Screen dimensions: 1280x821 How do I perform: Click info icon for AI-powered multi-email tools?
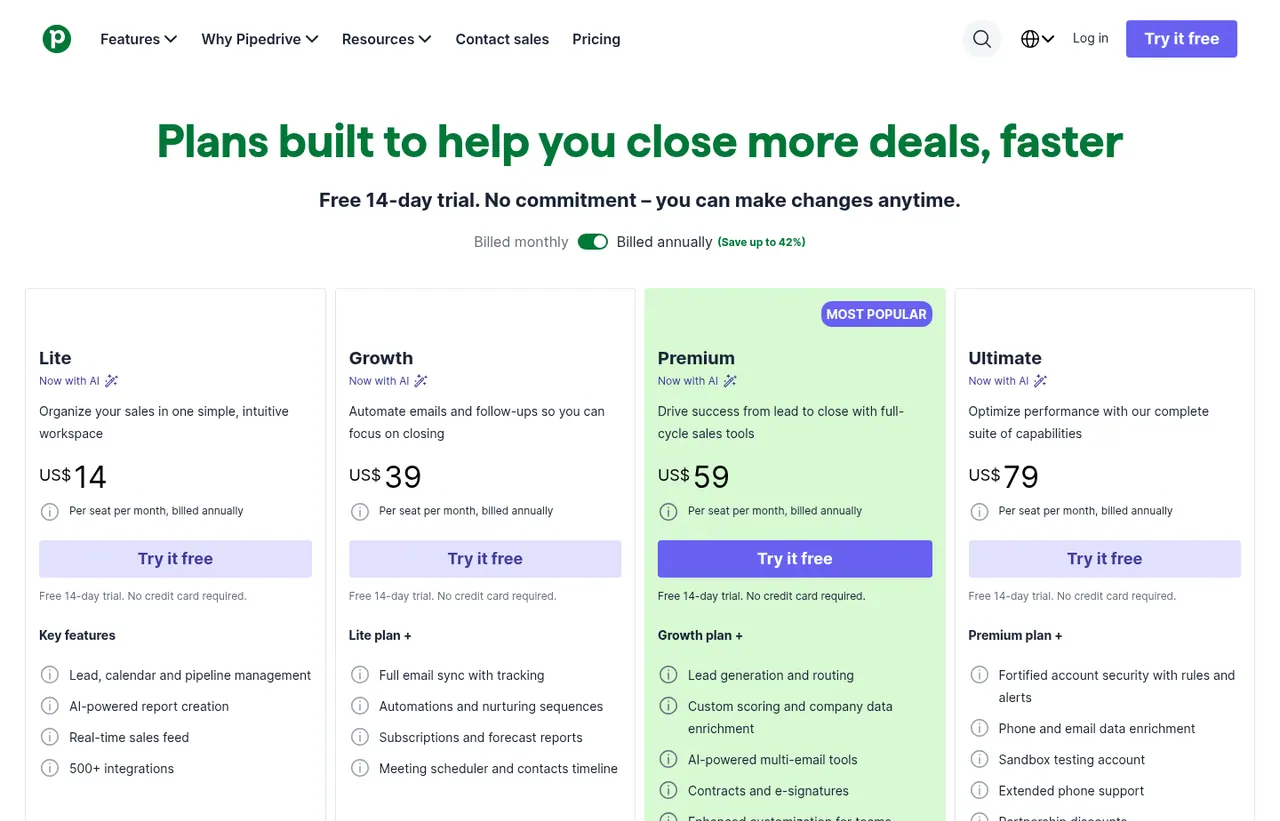coord(668,759)
